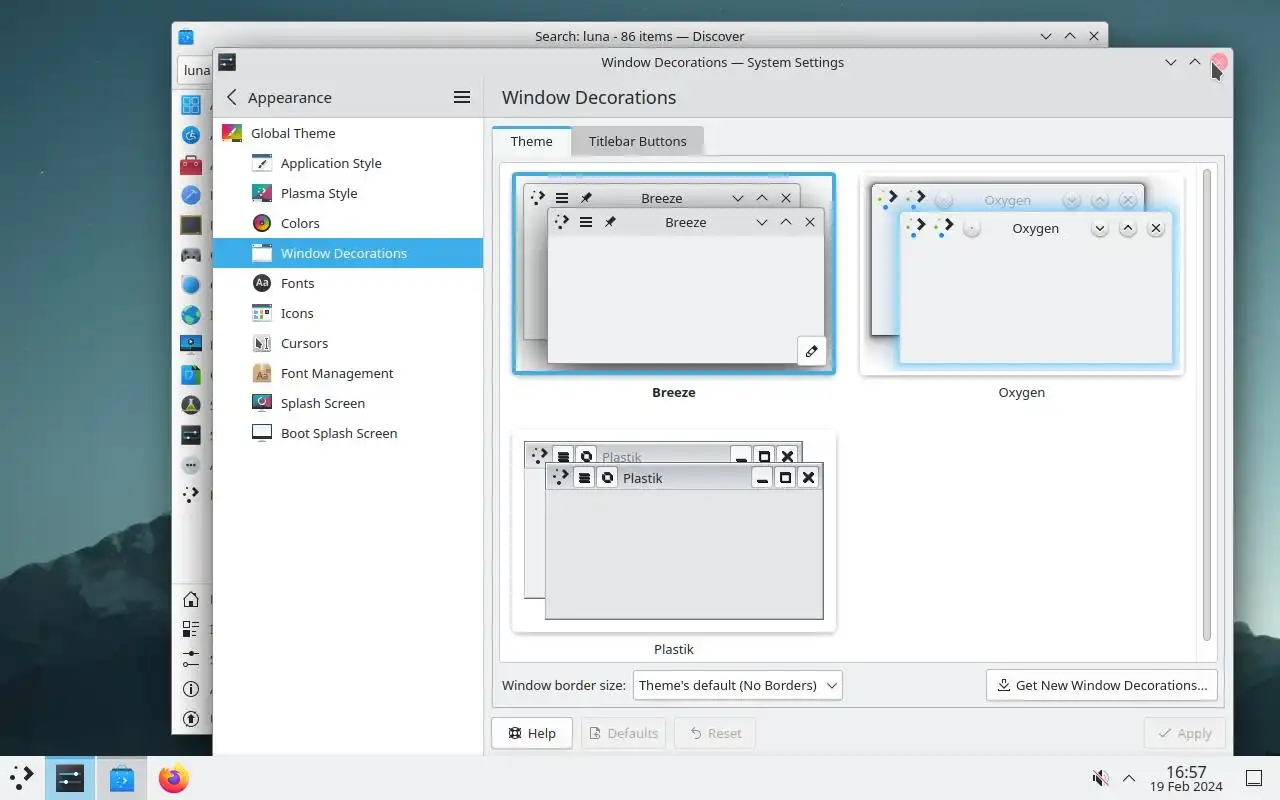Click the Reset button
This screenshot has height=800, width=1280.
pyautogui.click(x=715, y=733)
